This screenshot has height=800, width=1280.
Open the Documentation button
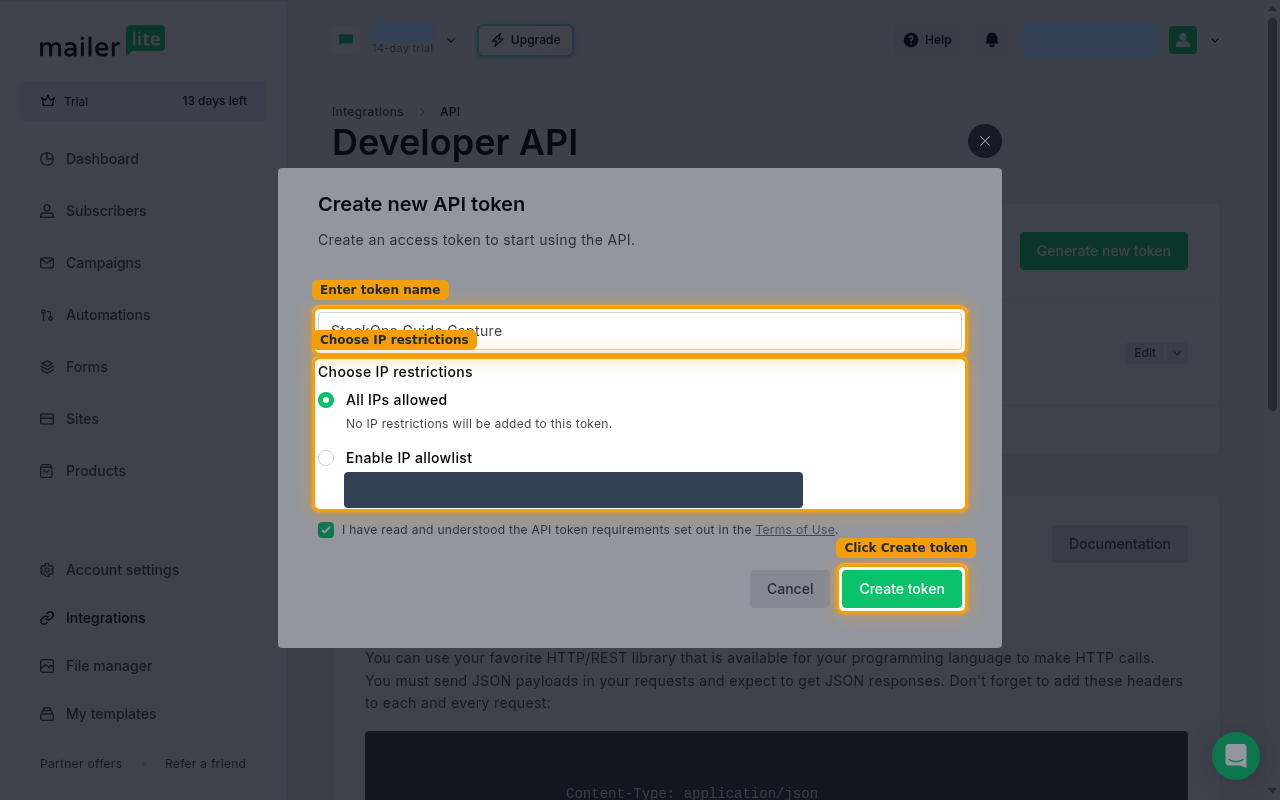(x=1120, y=544)
